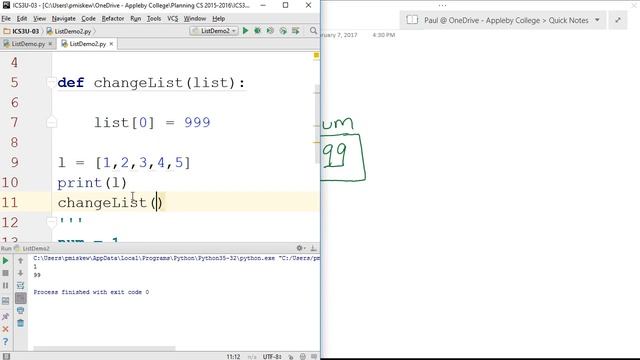Screen dimensions: 640x360
Task: Run ListDemo2 with the green toolbar play button
Action: pos(245,31)
